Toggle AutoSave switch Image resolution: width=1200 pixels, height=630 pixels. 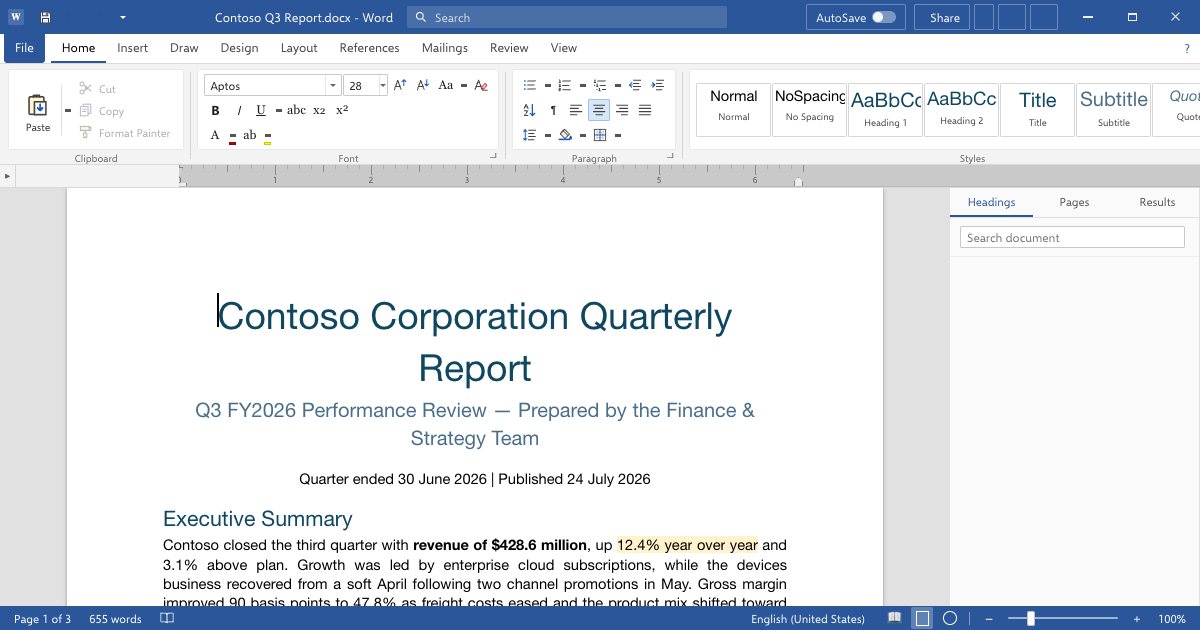pyautogui.click(x=884, y=18)
